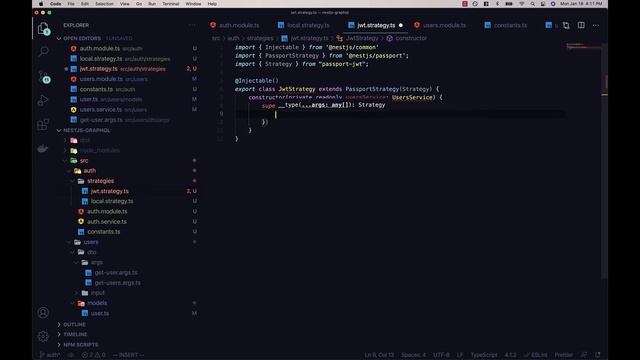
Task: Click the errors and warnings status bar indicator
Action: [x=93, y=355]
